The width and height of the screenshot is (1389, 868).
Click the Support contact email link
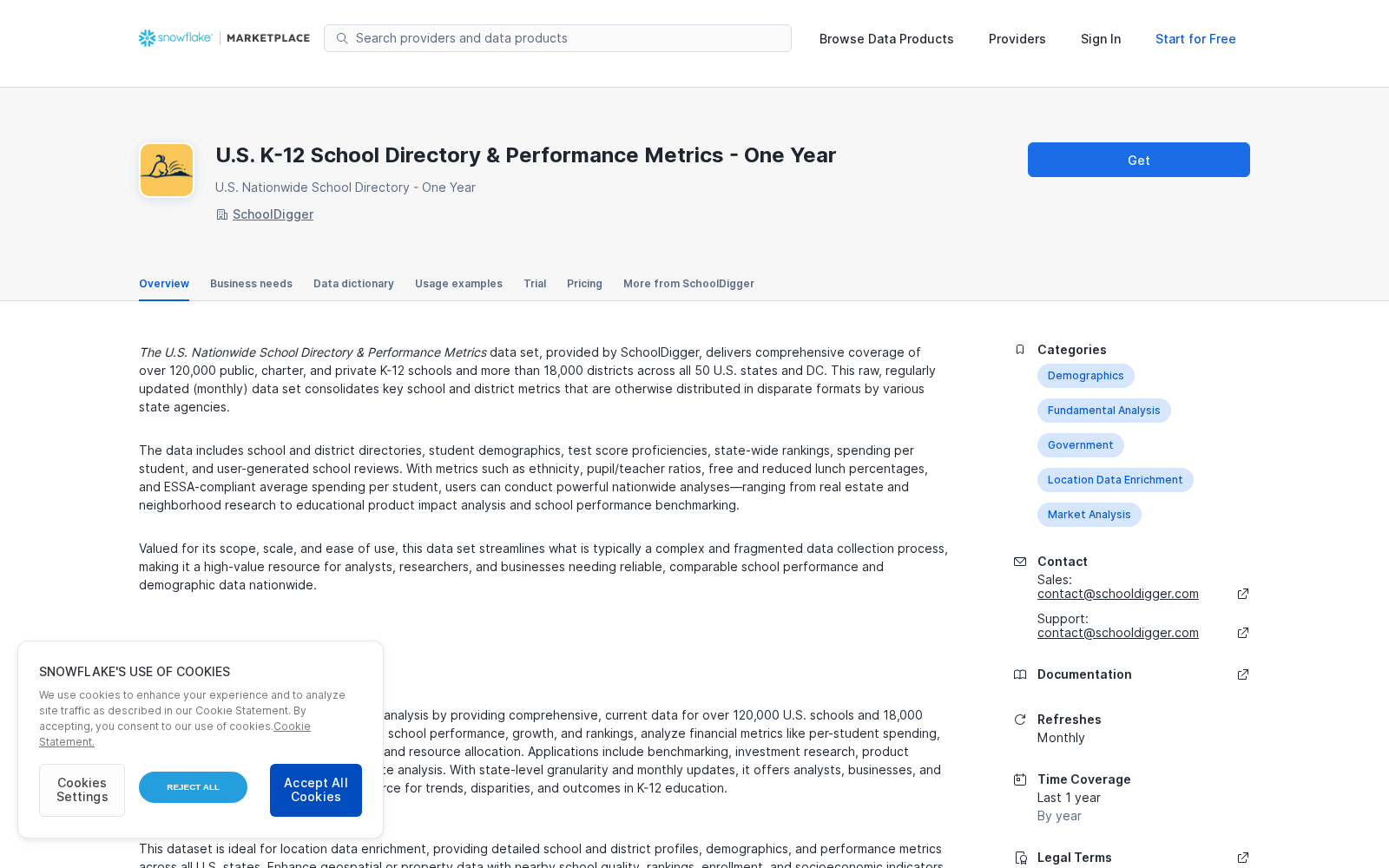(x=1118, y=633)
